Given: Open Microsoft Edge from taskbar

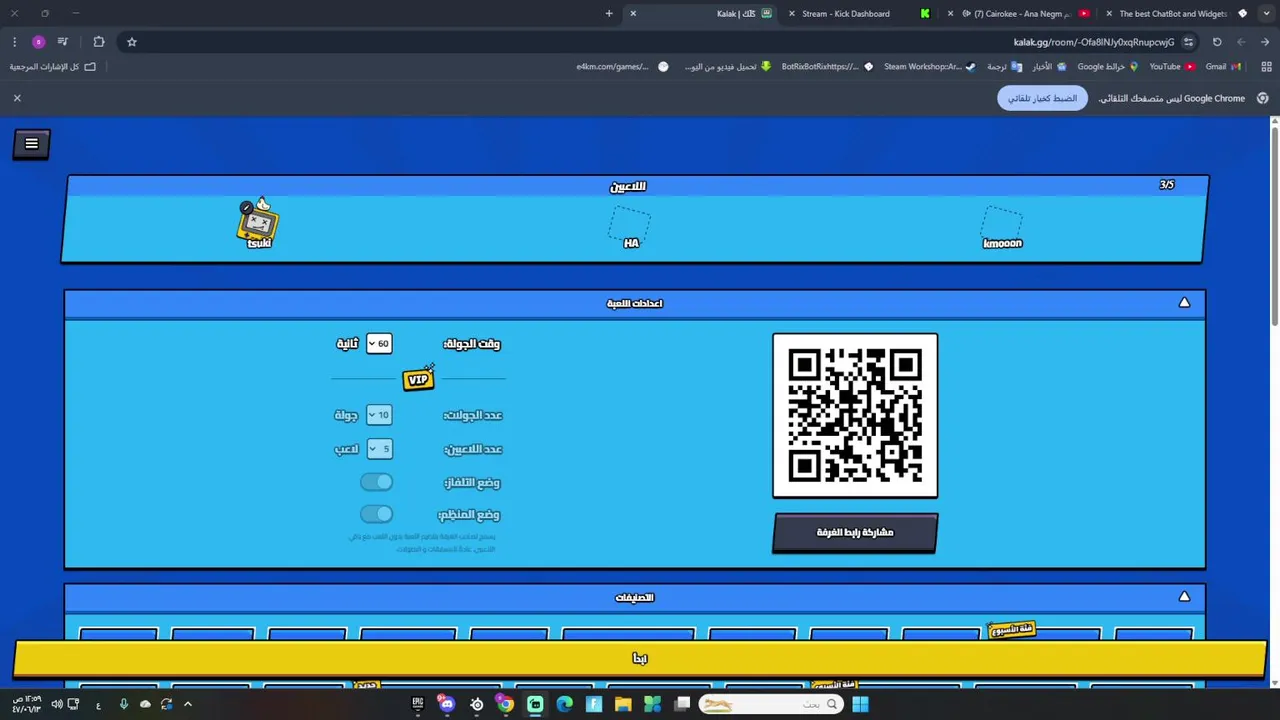Looking at the screenshot, I should coord(565,704).
